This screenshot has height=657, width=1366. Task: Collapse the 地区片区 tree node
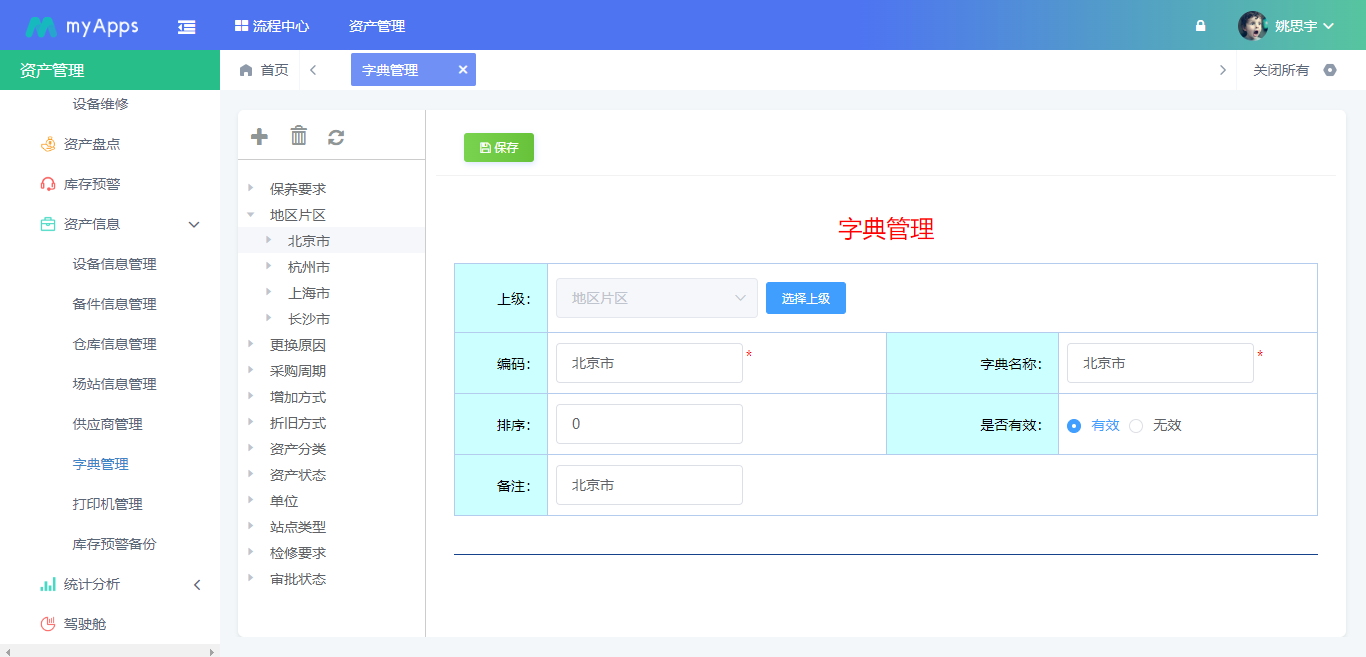(251, 214)
